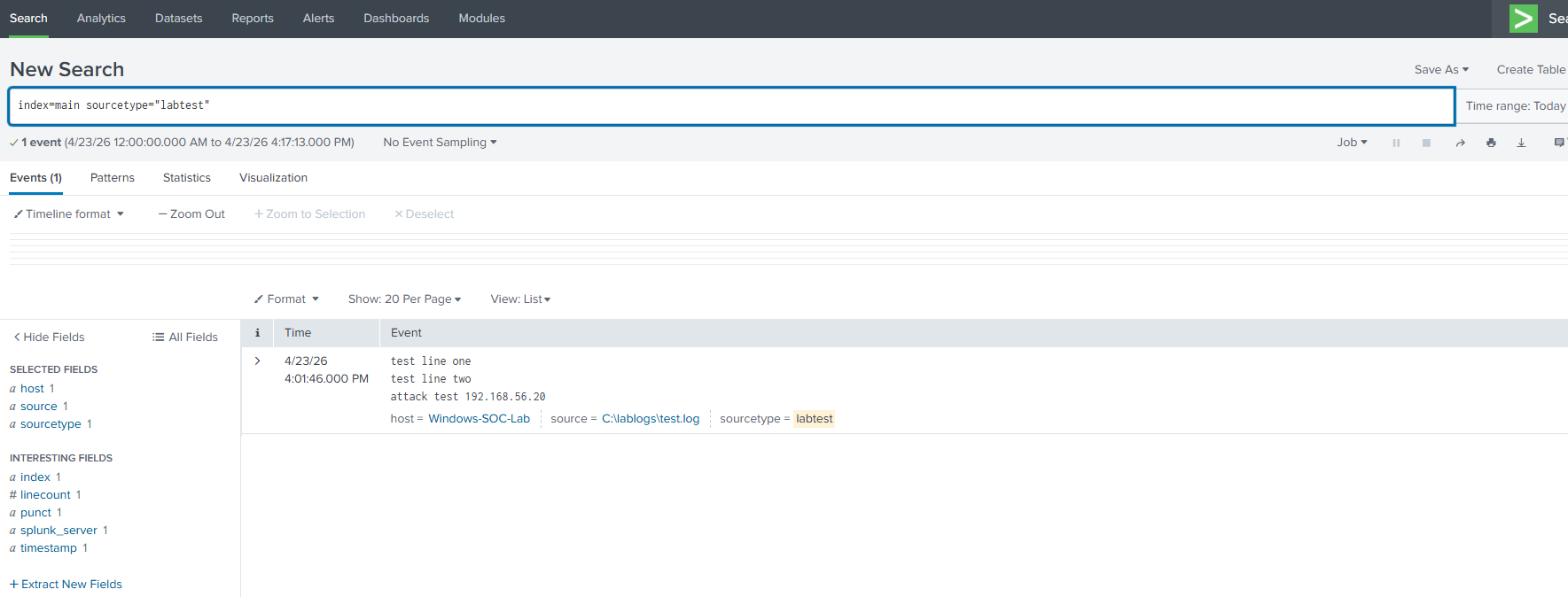The height and width of the screenshot is (597, 1568).
Task: Print the search results
Action: click(x=1491, y=143)
